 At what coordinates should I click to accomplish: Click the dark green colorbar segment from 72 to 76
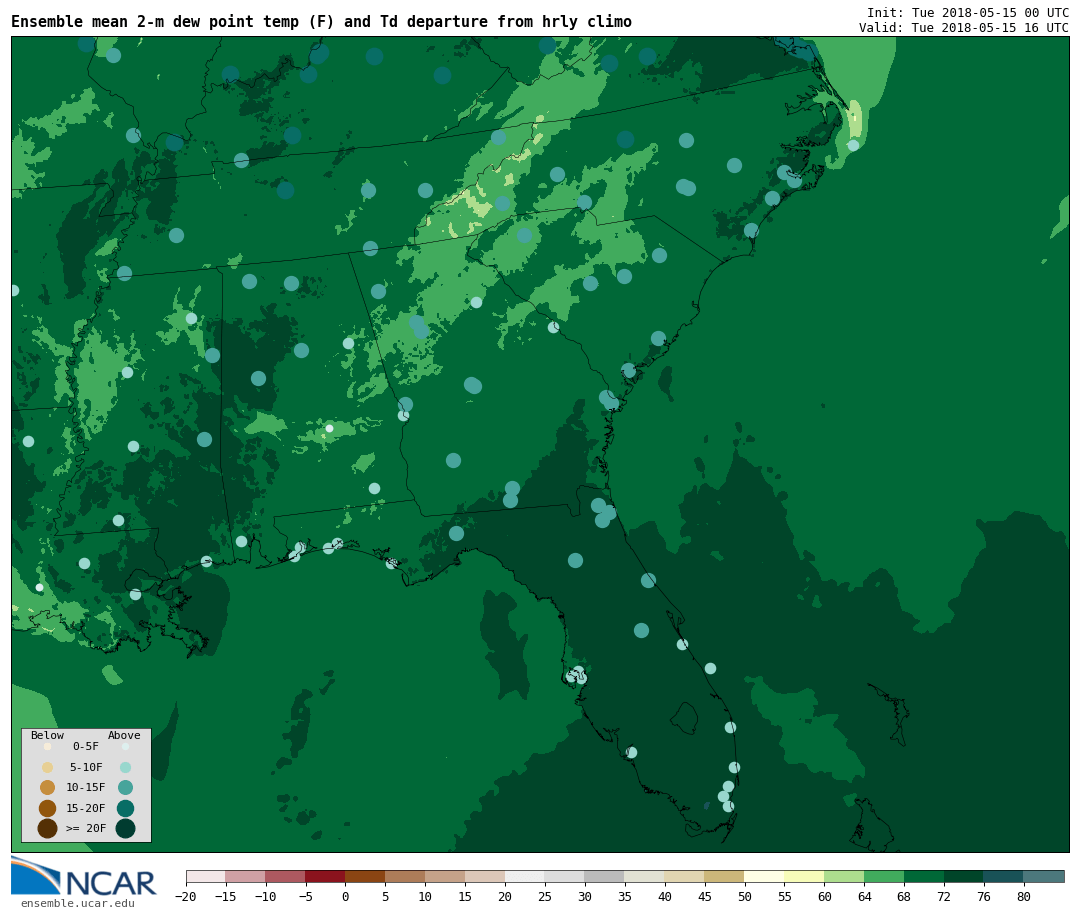coord(965,876)
